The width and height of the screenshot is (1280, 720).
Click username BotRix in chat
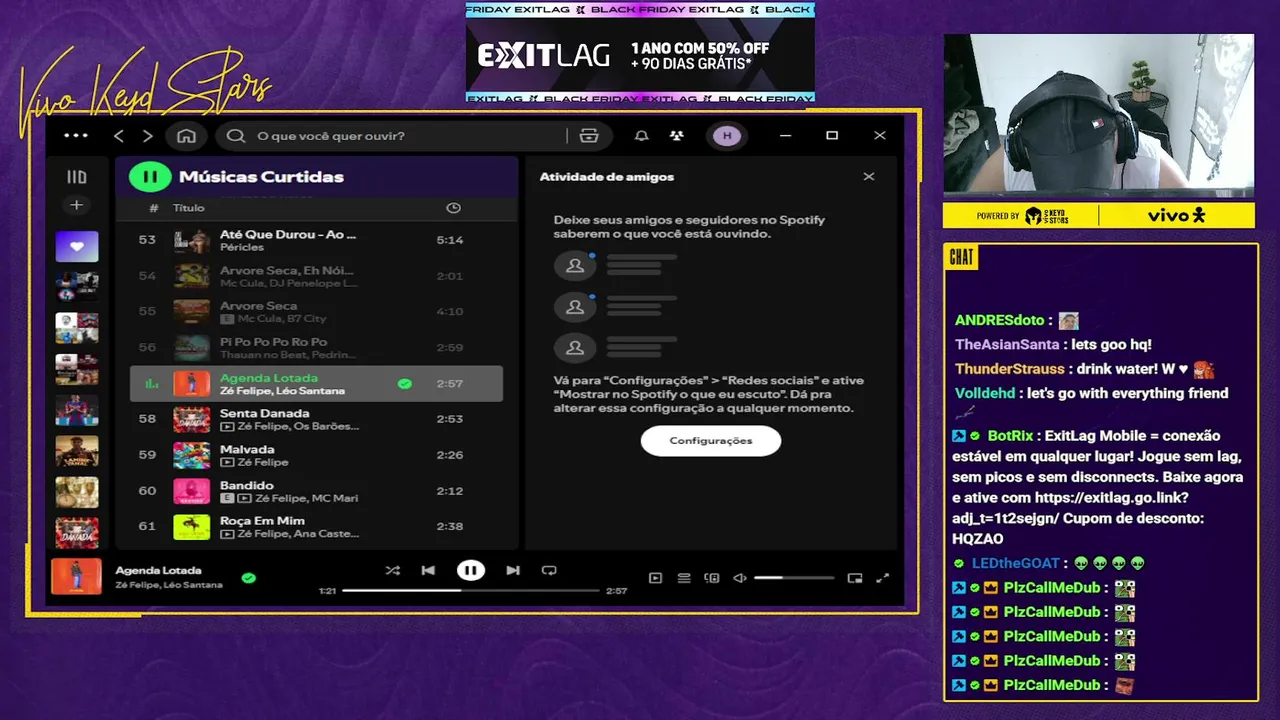pos(1010,436)
